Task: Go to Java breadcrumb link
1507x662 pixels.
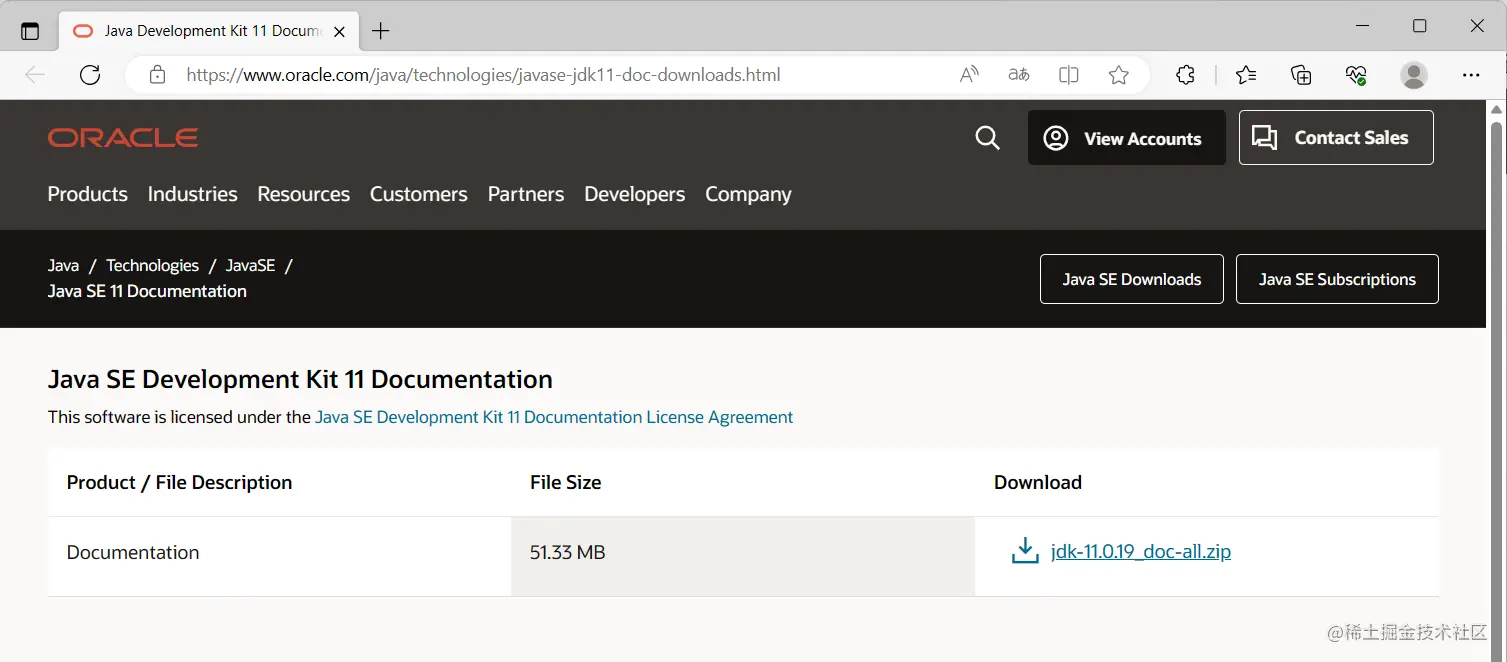Action: pyautogui.click(x=63, y=265)
